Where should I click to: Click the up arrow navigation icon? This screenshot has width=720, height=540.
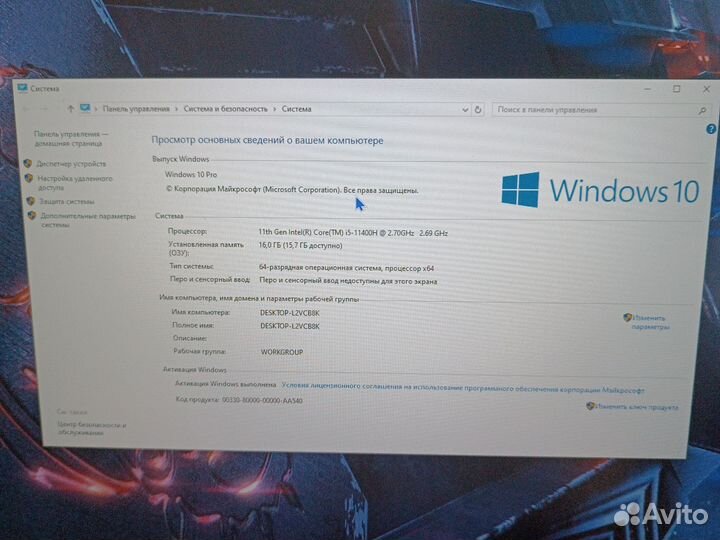[70, 108]
